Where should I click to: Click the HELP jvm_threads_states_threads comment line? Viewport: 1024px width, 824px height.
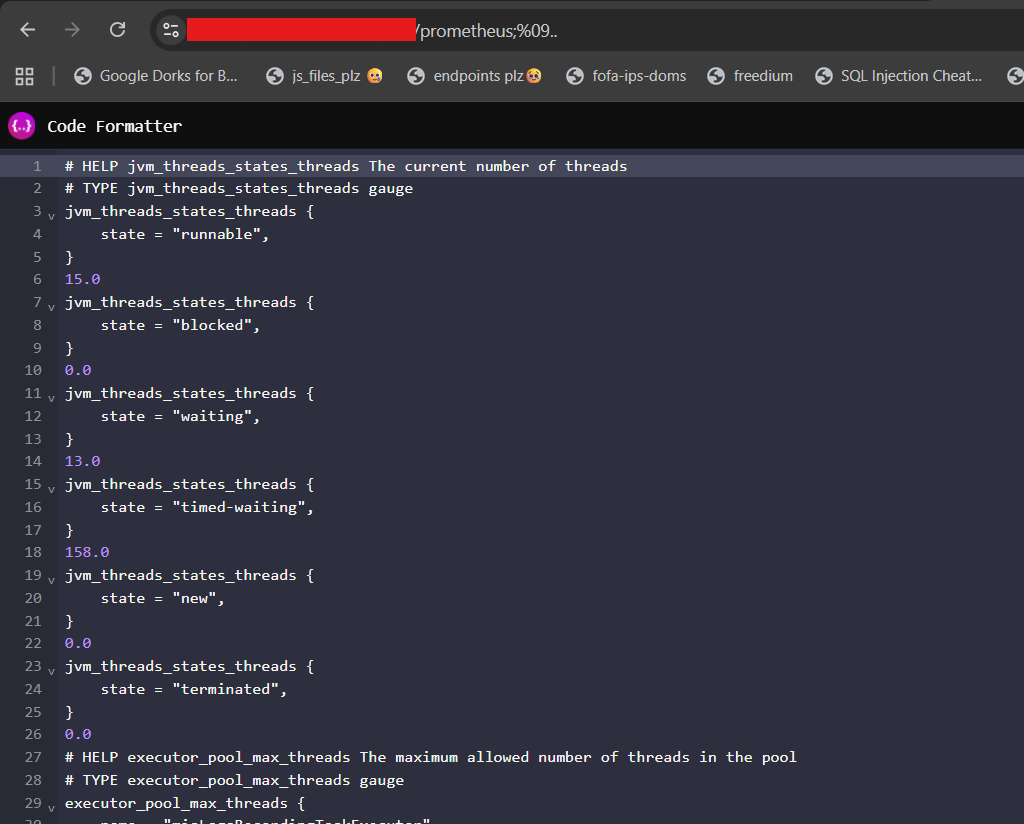[345, 166]
